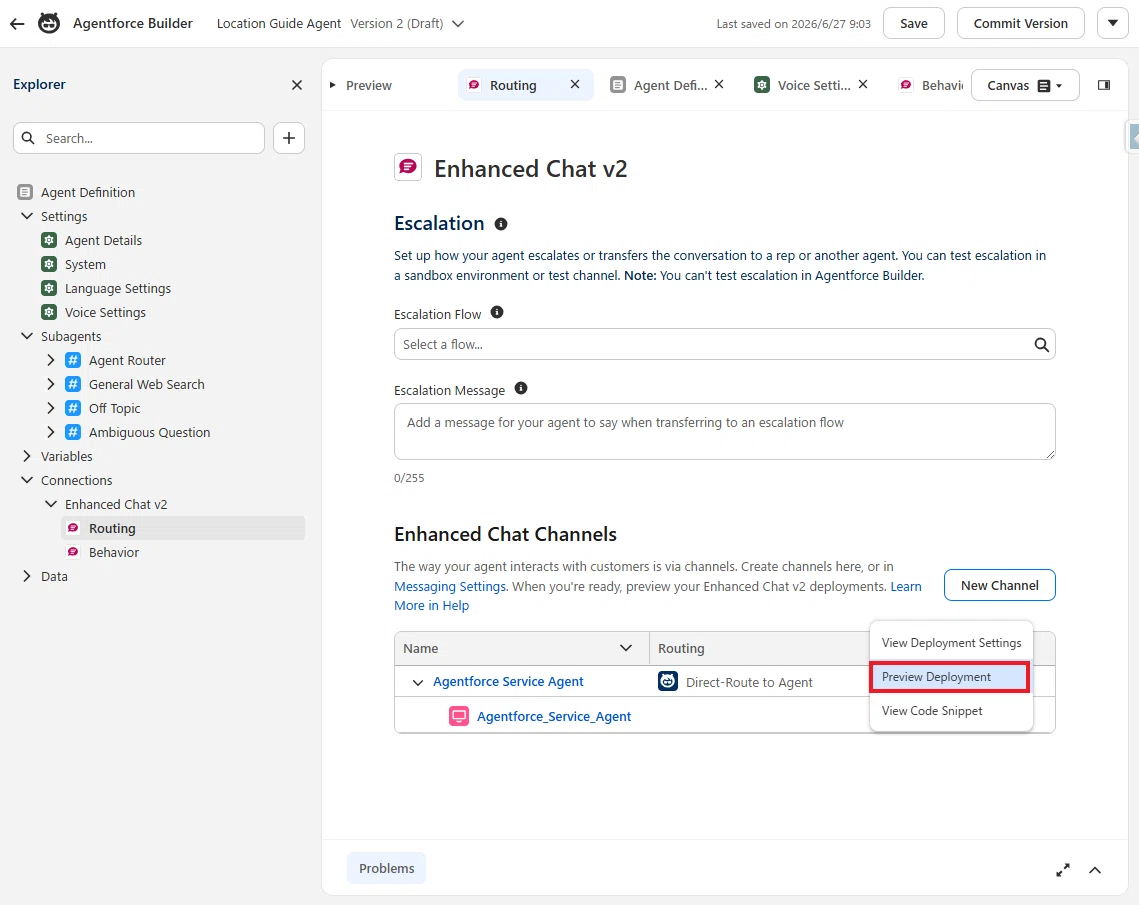
Task: Close the Explorer panel
Action: pos(296,85)
